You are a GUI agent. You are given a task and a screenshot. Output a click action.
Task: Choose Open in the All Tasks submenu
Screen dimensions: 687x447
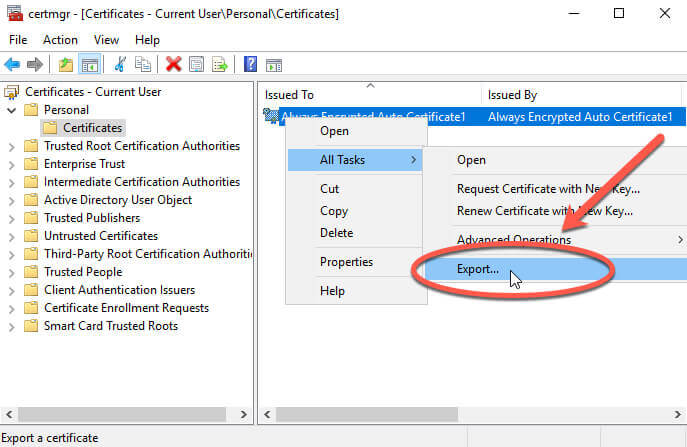pyautogui.click(x=556, y=160)
